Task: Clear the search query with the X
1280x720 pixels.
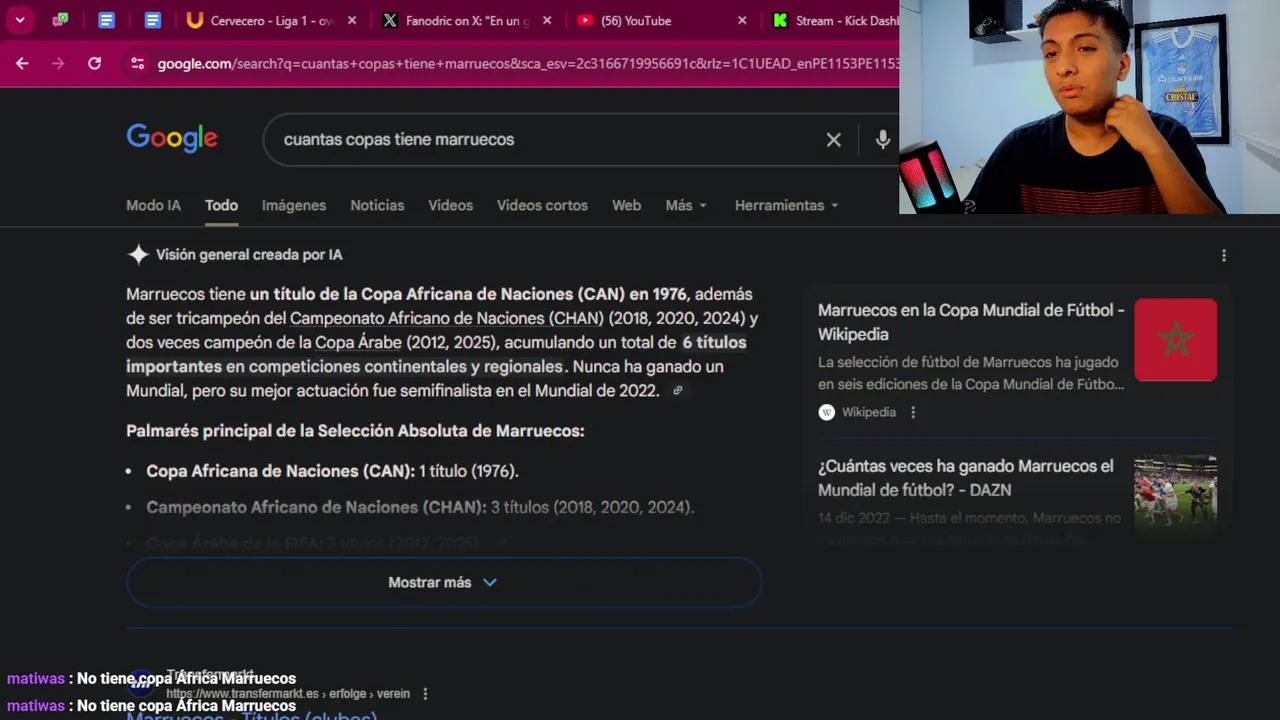Action: click(834, 140)
